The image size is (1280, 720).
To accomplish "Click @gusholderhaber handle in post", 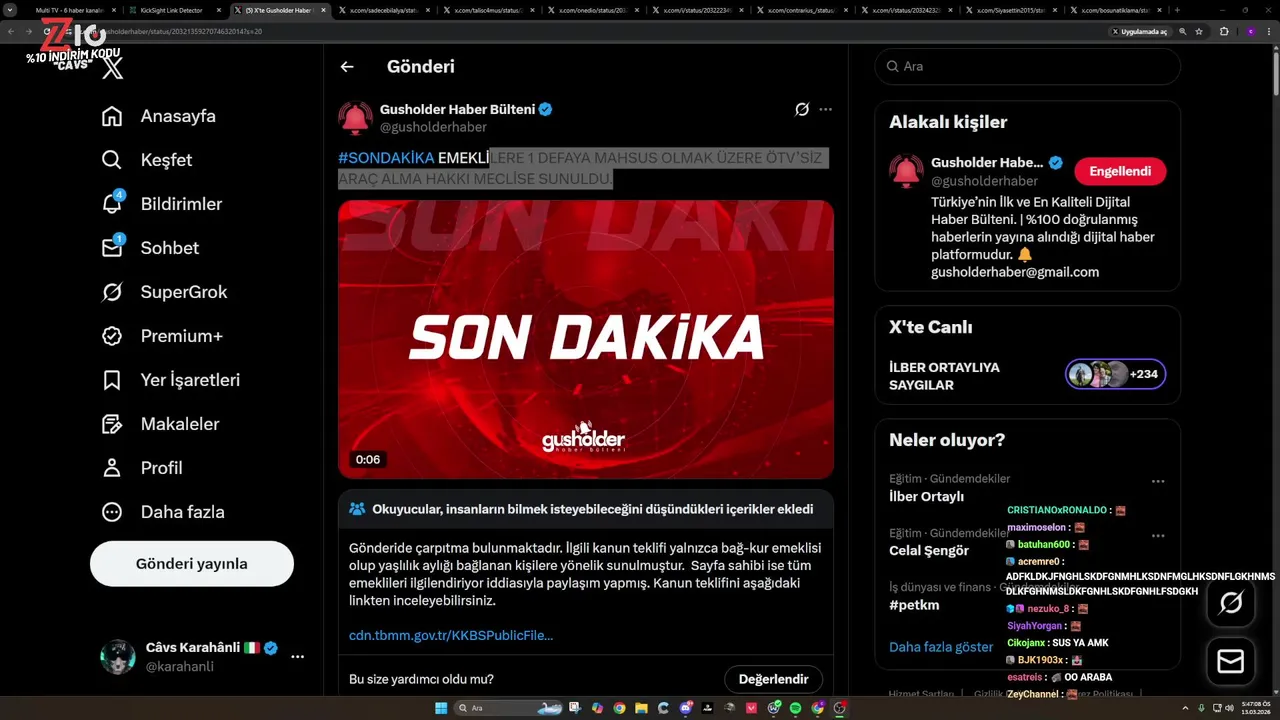I will tap(433, 127).
